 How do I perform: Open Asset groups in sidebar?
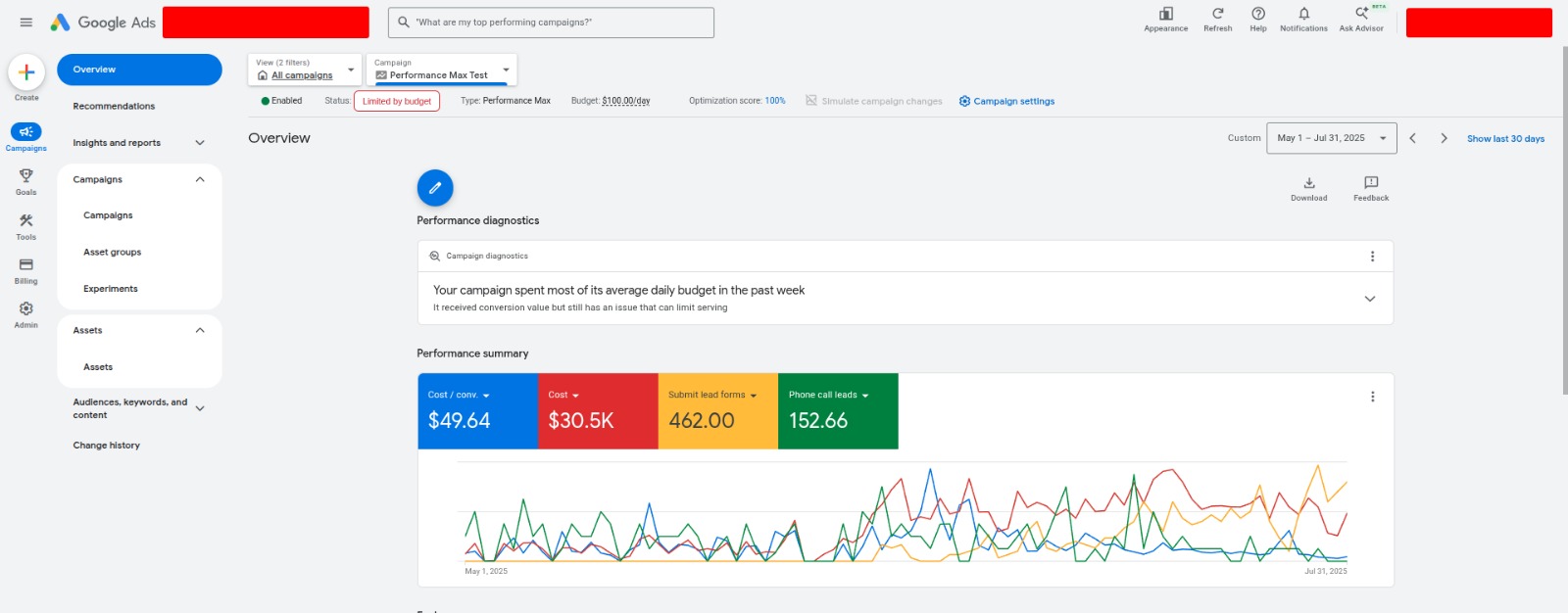coord(113,253)
